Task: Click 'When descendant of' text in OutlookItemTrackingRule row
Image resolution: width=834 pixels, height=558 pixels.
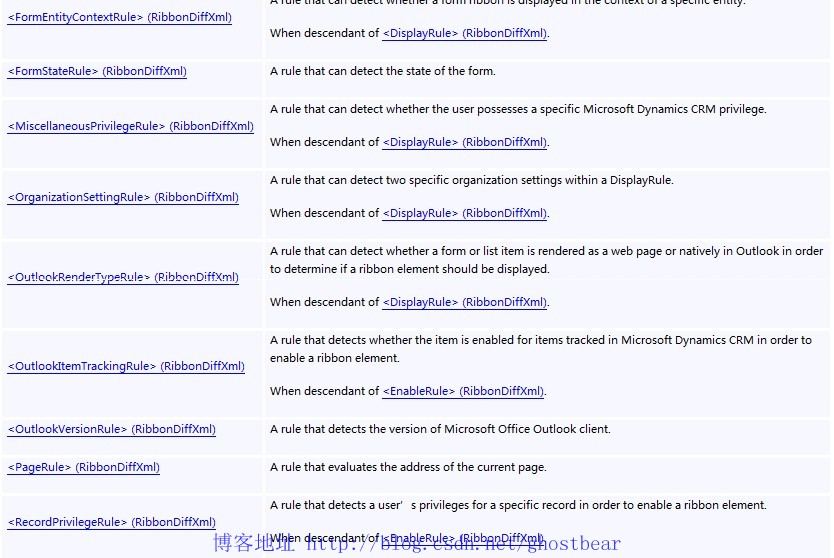Action: click(x=324, y=391)
